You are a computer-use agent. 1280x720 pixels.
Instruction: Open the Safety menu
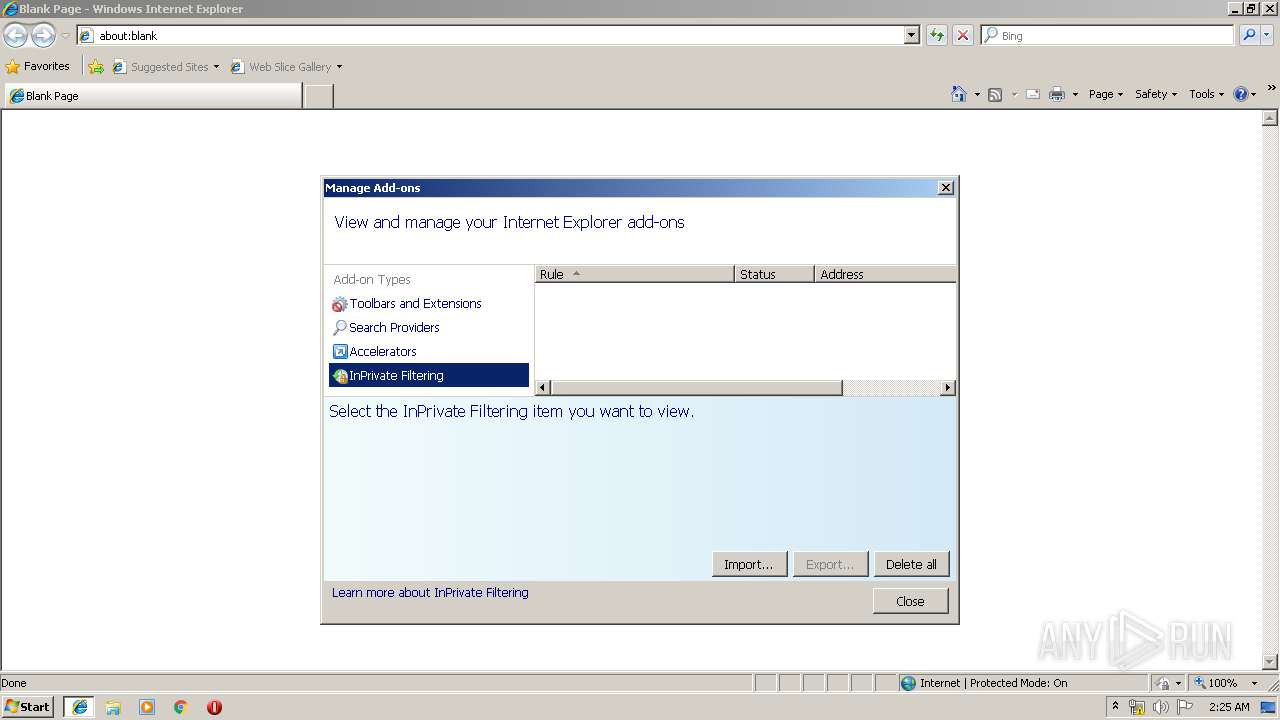tap(1156, 94)
